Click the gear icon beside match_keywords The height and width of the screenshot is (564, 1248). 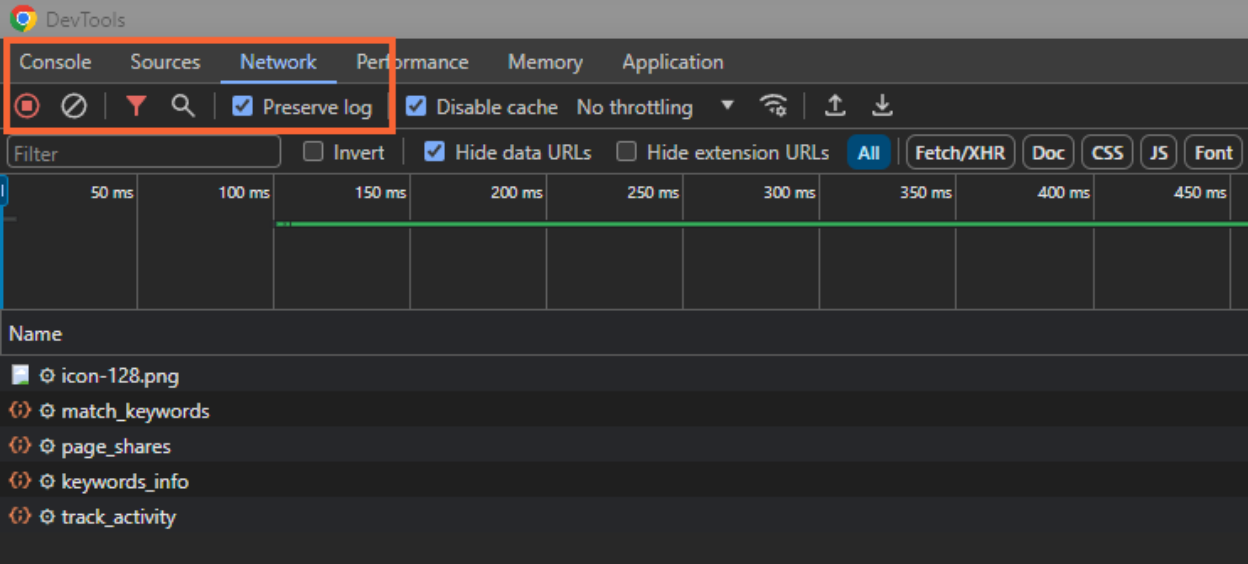tap(47, 411)
